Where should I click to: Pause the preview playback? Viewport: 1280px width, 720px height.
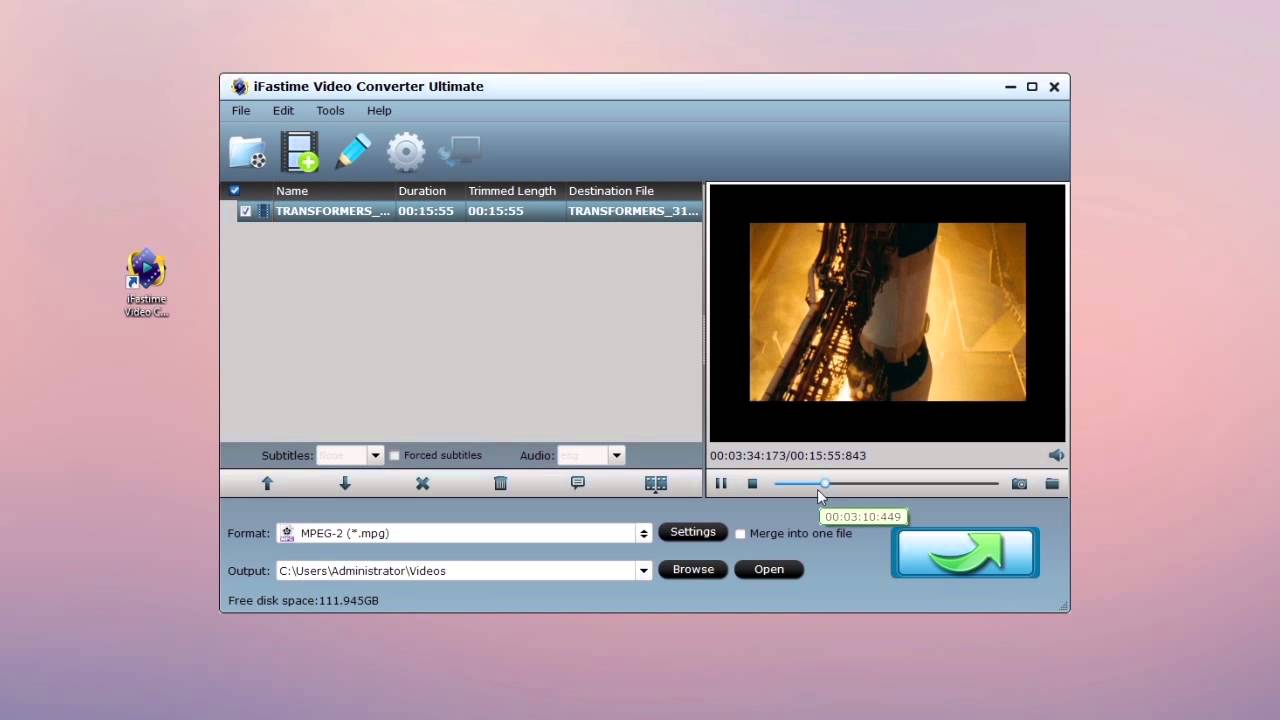click(x=721, y=483)
